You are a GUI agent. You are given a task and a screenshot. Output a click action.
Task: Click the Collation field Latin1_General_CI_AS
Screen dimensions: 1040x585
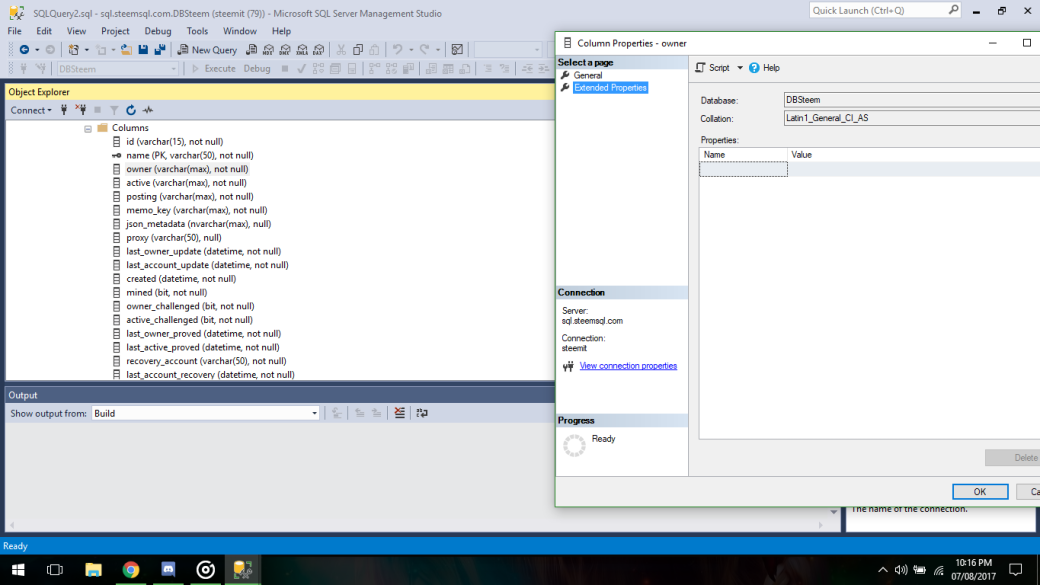(x=911, y=118)
